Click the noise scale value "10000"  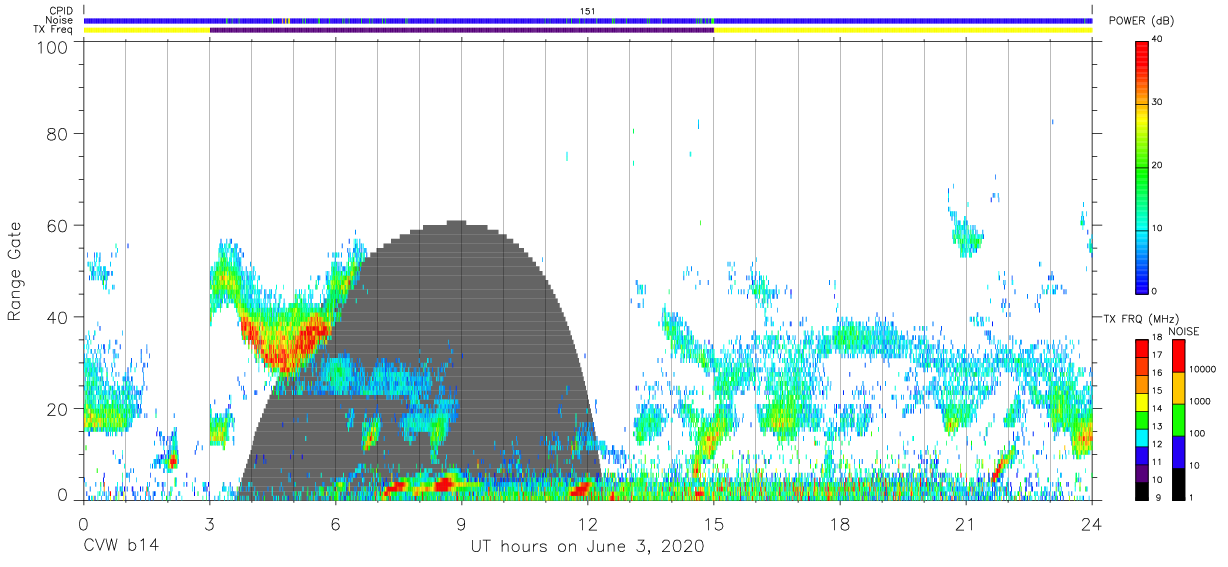(x=1202, y=368)
